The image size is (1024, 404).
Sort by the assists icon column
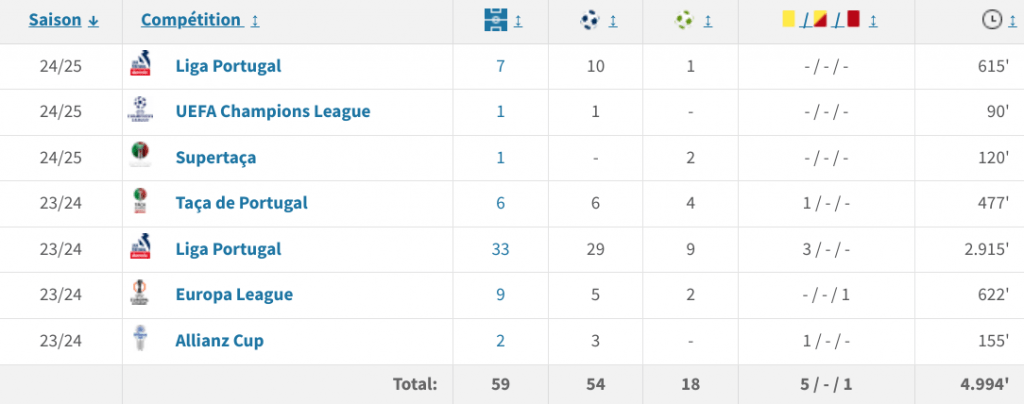click(686, 20)
